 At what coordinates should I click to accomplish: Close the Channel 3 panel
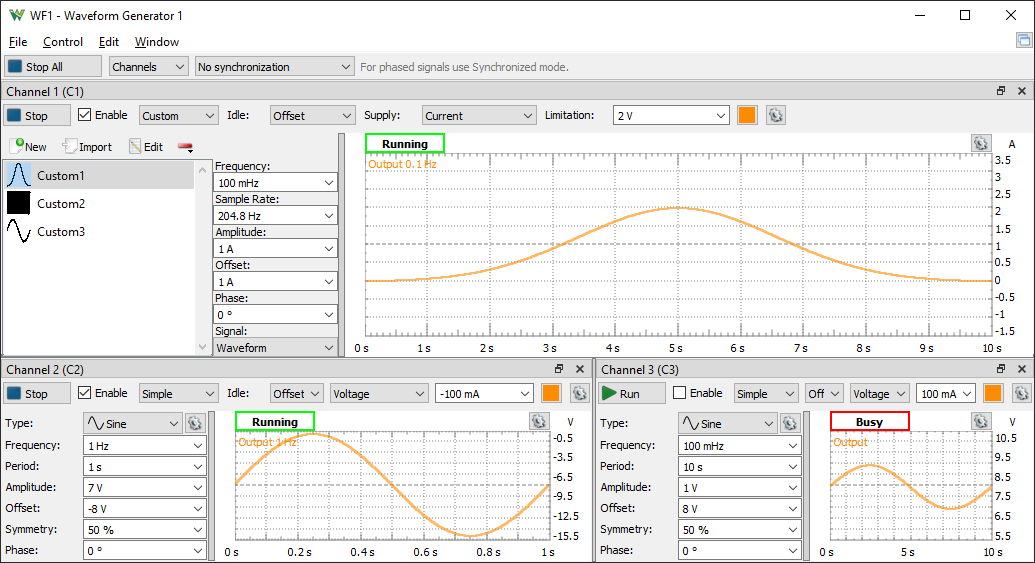[1022, 370]
